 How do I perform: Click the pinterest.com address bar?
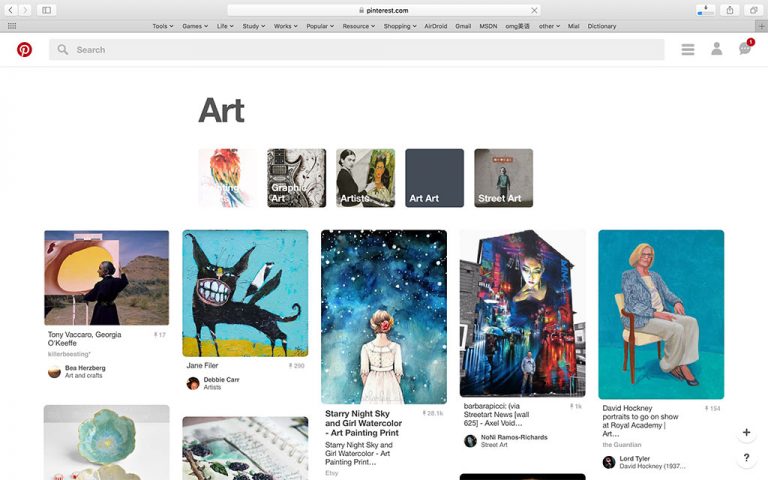[x=384, y=10]
